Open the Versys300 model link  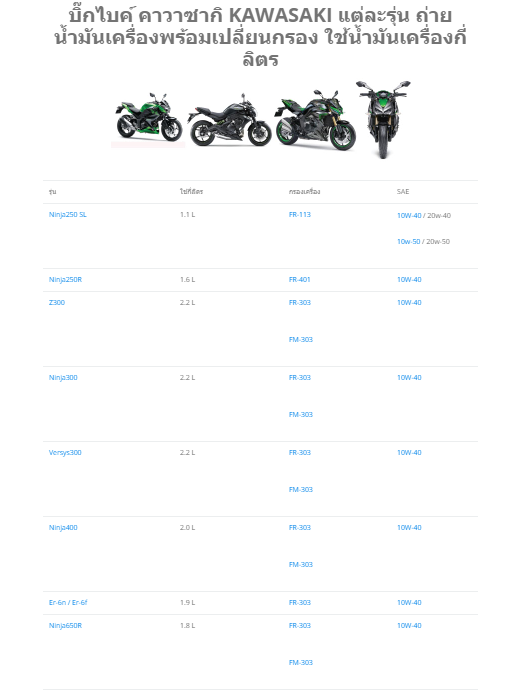click(x=65, y=452)
